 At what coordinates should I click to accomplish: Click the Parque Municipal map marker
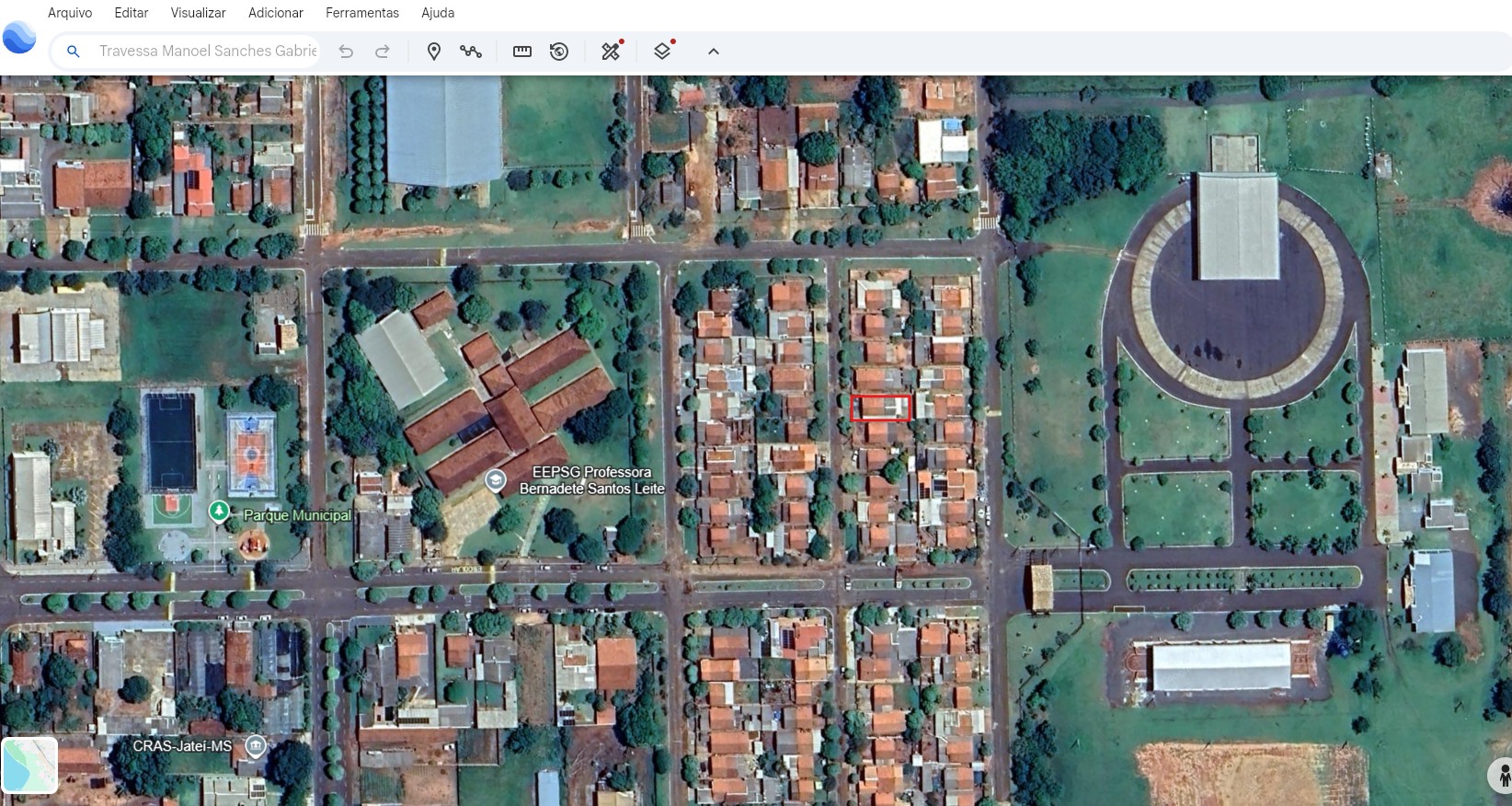(x=219, y=511)
